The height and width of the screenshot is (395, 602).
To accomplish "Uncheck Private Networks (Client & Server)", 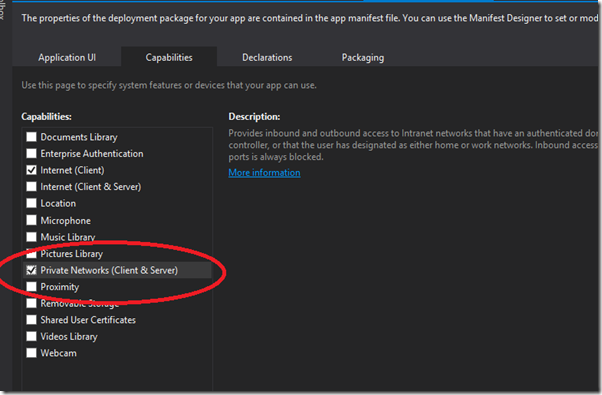I will coord(31,270).
